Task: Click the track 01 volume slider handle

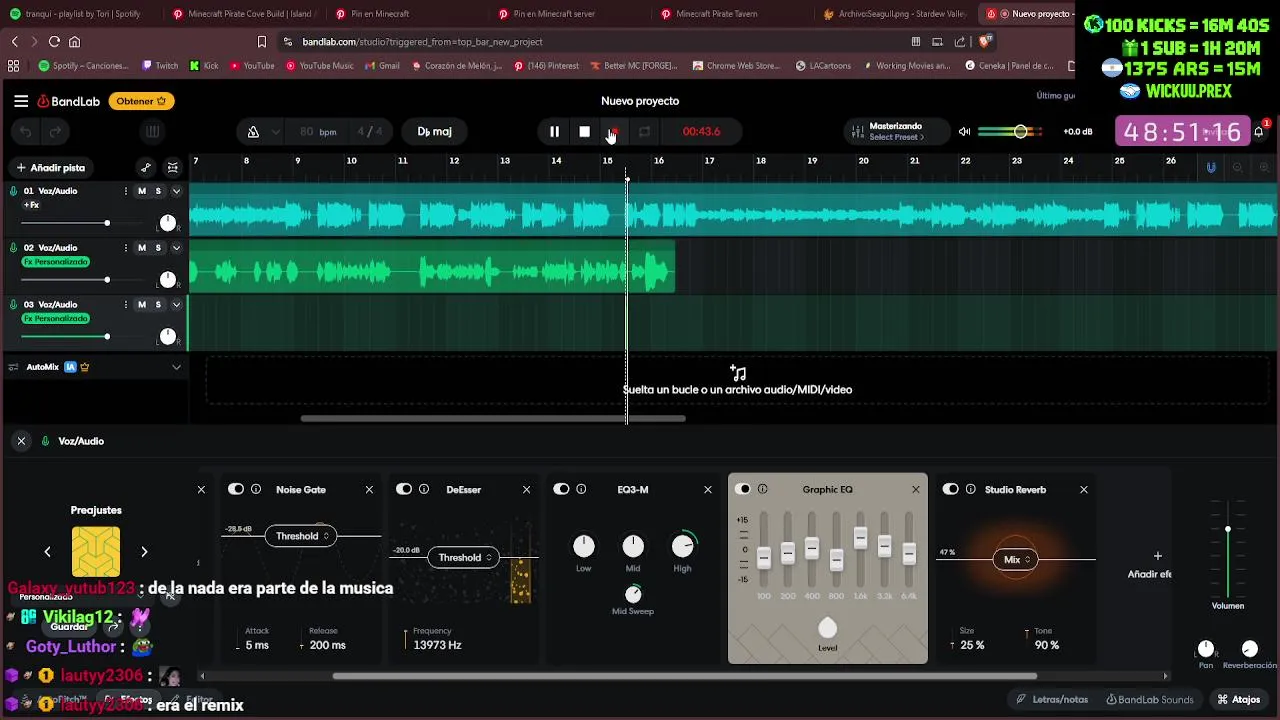Action: click(107, 223)
